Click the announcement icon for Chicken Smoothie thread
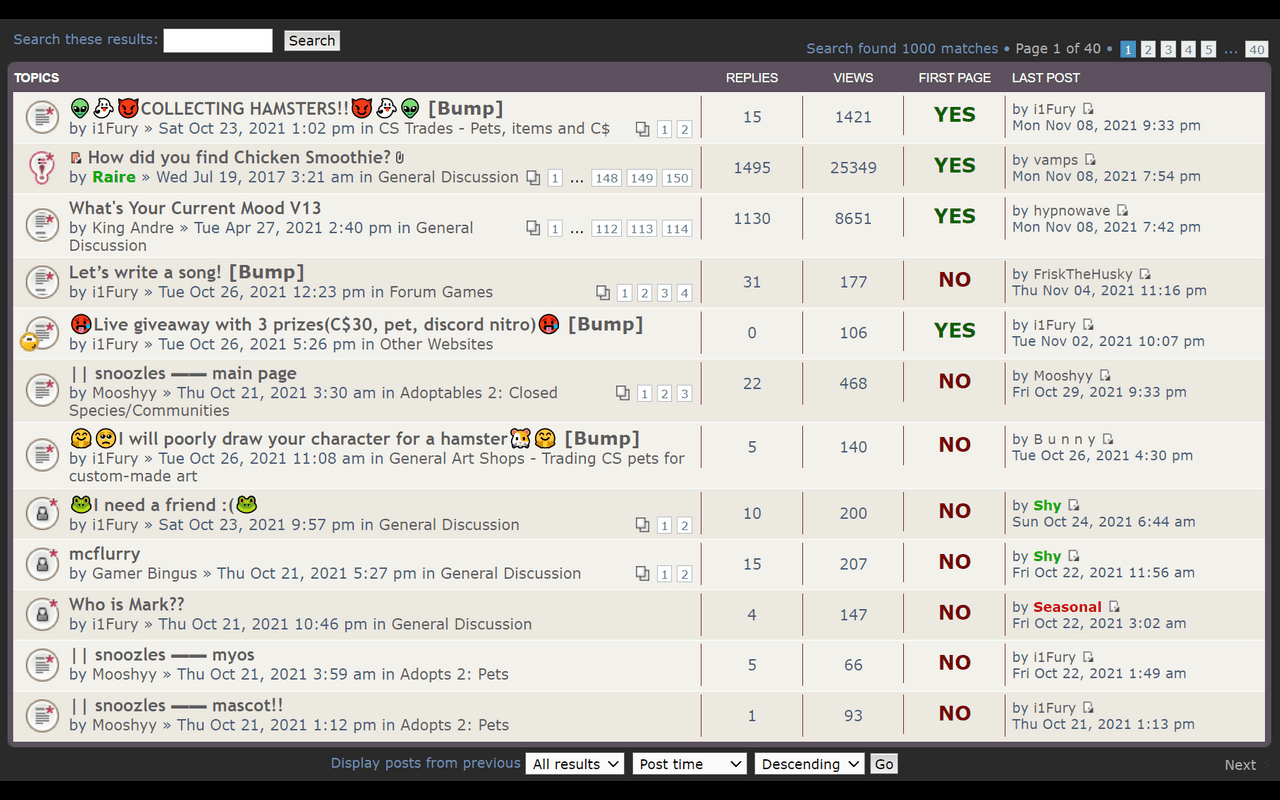Screen dimensions: 1280x800 pos(41,167)
